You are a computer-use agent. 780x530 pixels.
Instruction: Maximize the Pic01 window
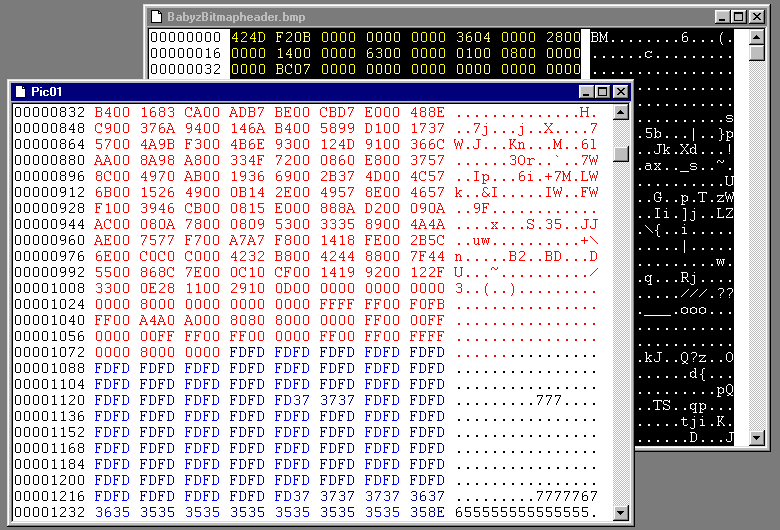(x=603, y=91)
